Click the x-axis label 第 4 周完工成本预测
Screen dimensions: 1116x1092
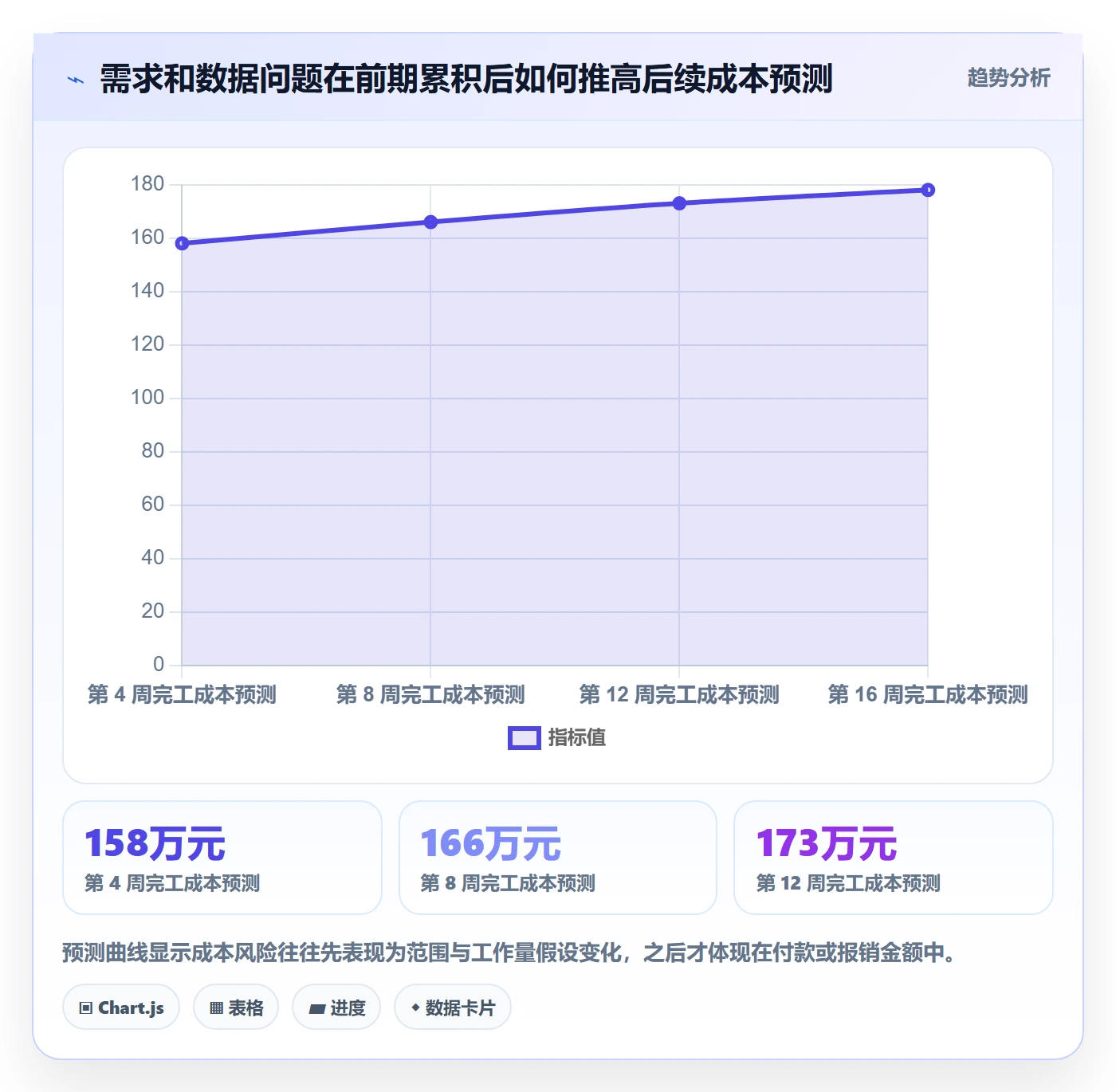(182, 695)
